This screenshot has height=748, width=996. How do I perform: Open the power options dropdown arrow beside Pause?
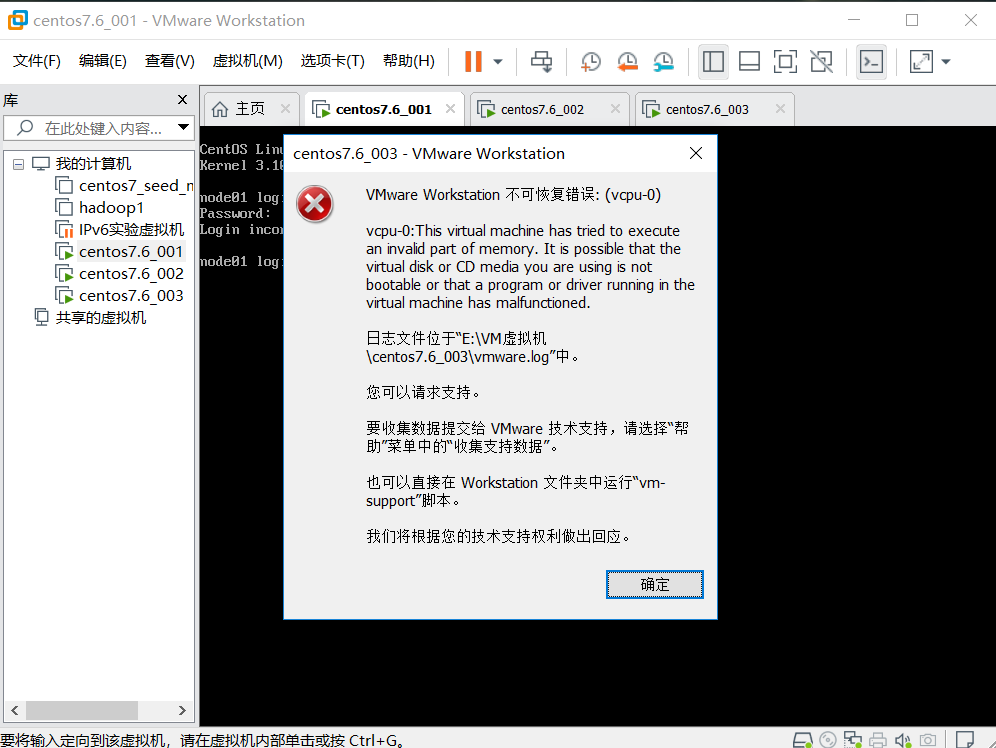498,62
